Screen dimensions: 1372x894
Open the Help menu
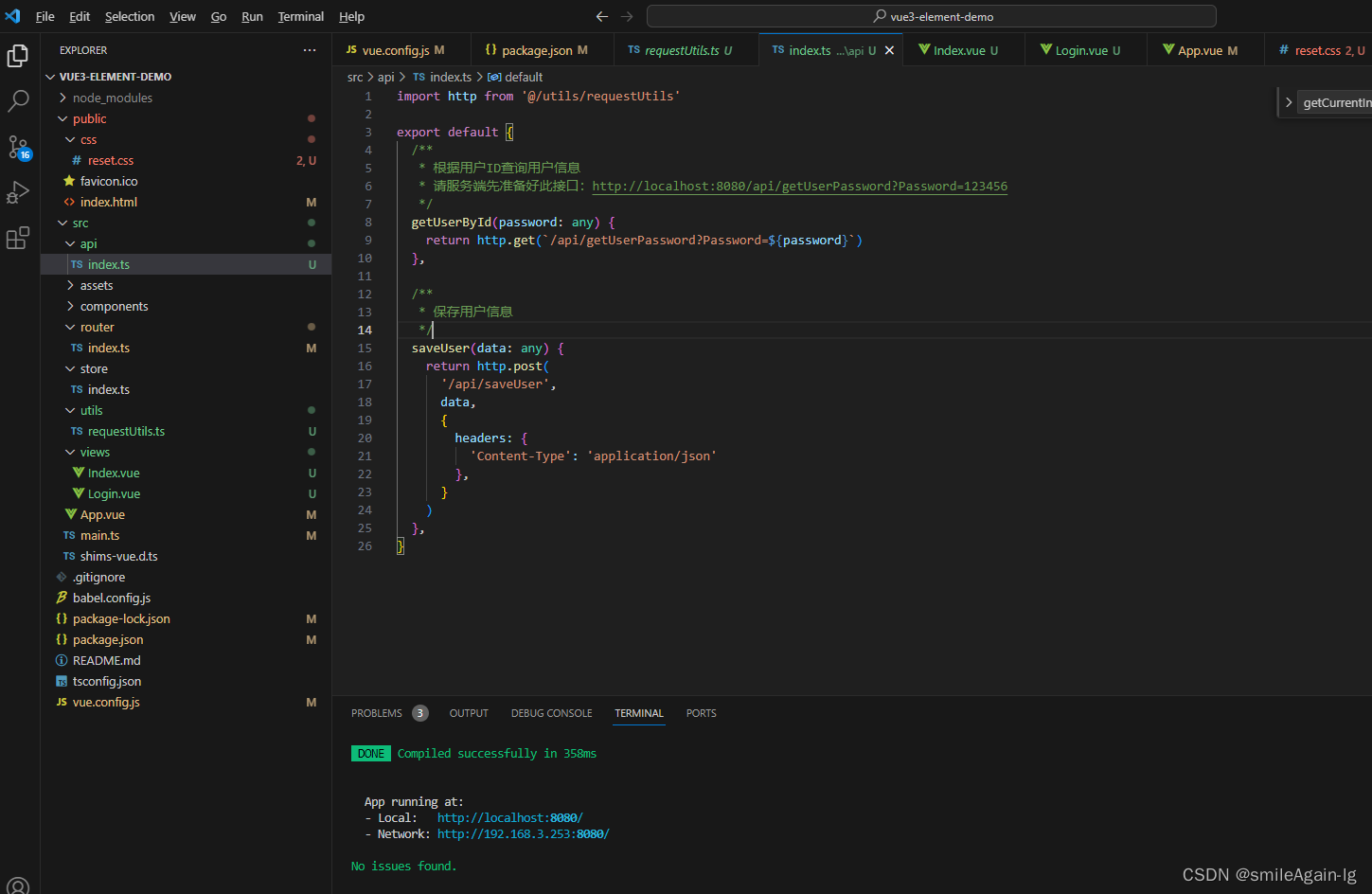pos(351,16)
